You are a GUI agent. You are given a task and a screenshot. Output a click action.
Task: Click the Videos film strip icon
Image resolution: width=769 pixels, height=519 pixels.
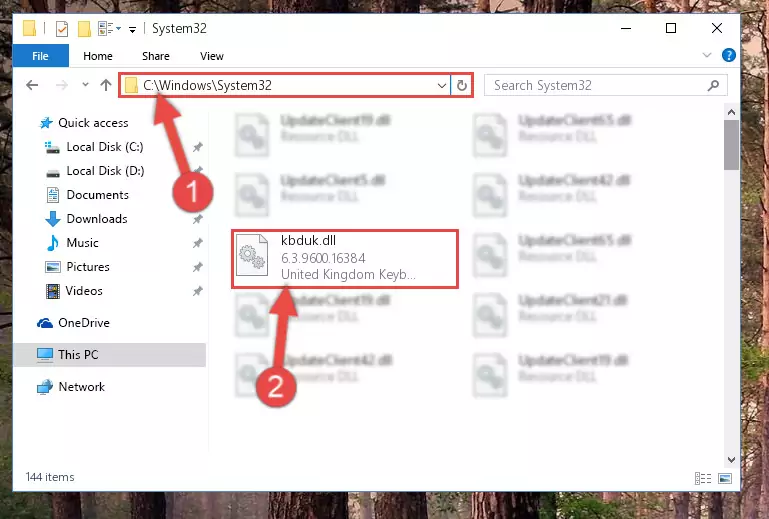click(53, 291)
